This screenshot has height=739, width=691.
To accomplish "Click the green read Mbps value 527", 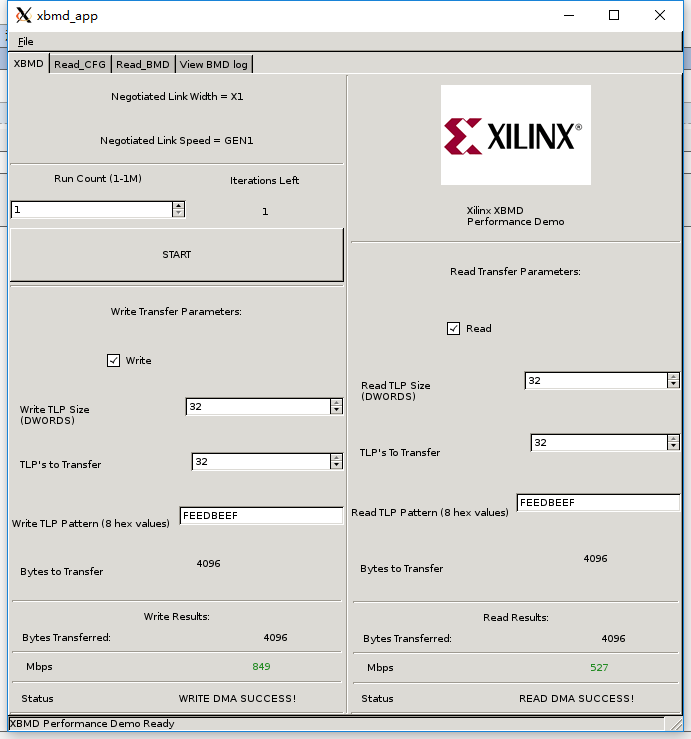I will point(599,667).
